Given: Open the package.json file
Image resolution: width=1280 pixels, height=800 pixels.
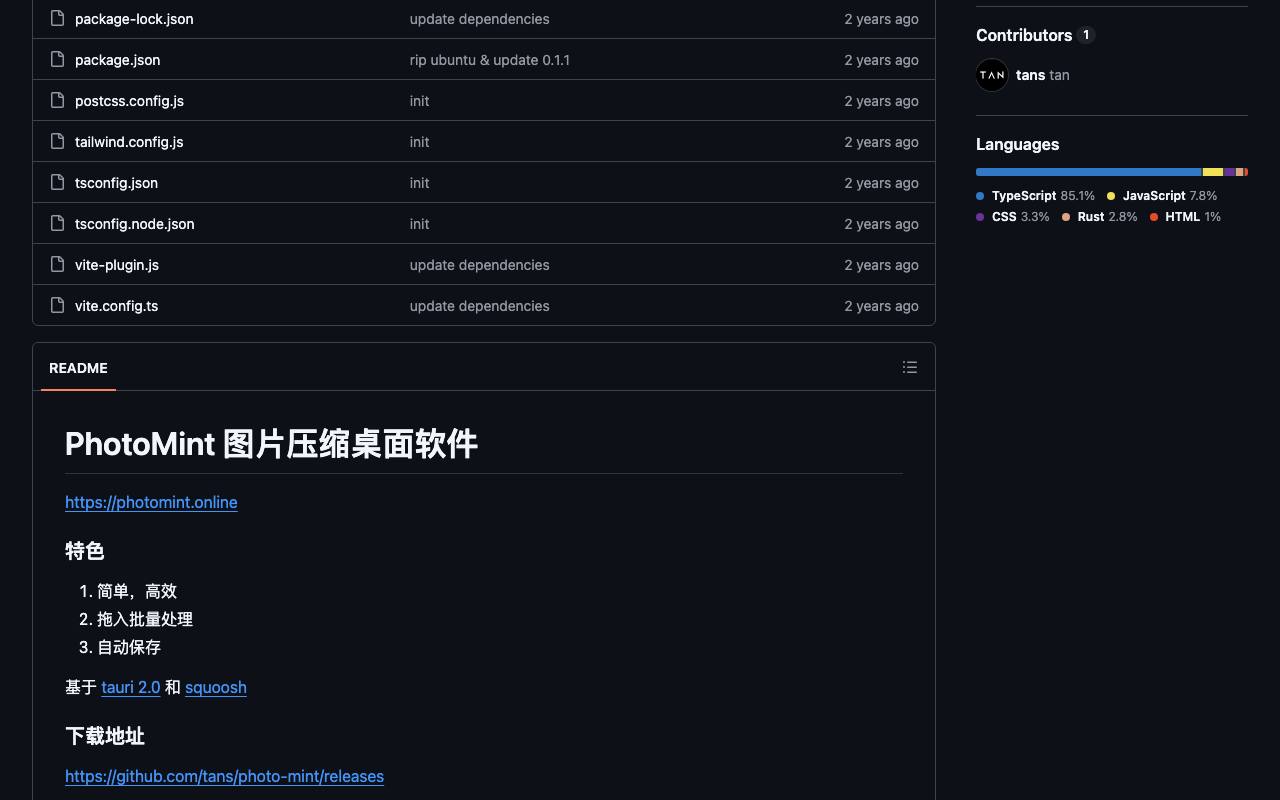Looking at the screenshot, I should (117, 60).
